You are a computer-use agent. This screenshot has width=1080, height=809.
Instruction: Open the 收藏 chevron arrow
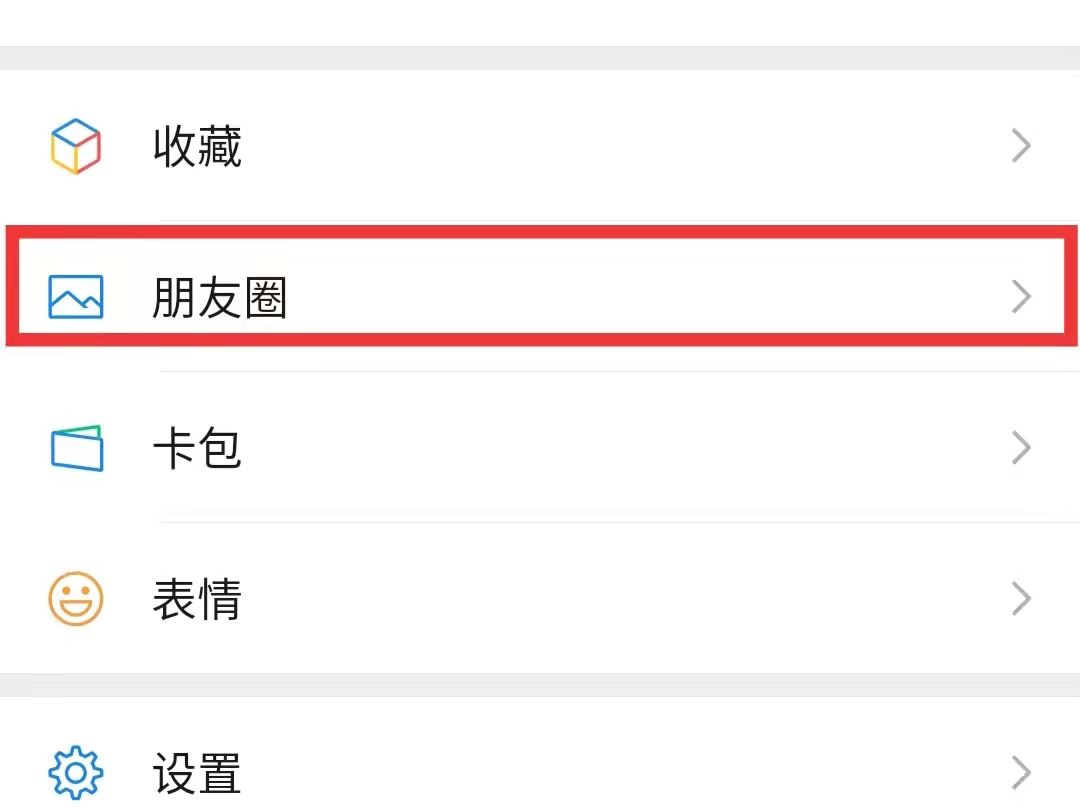1020,146
